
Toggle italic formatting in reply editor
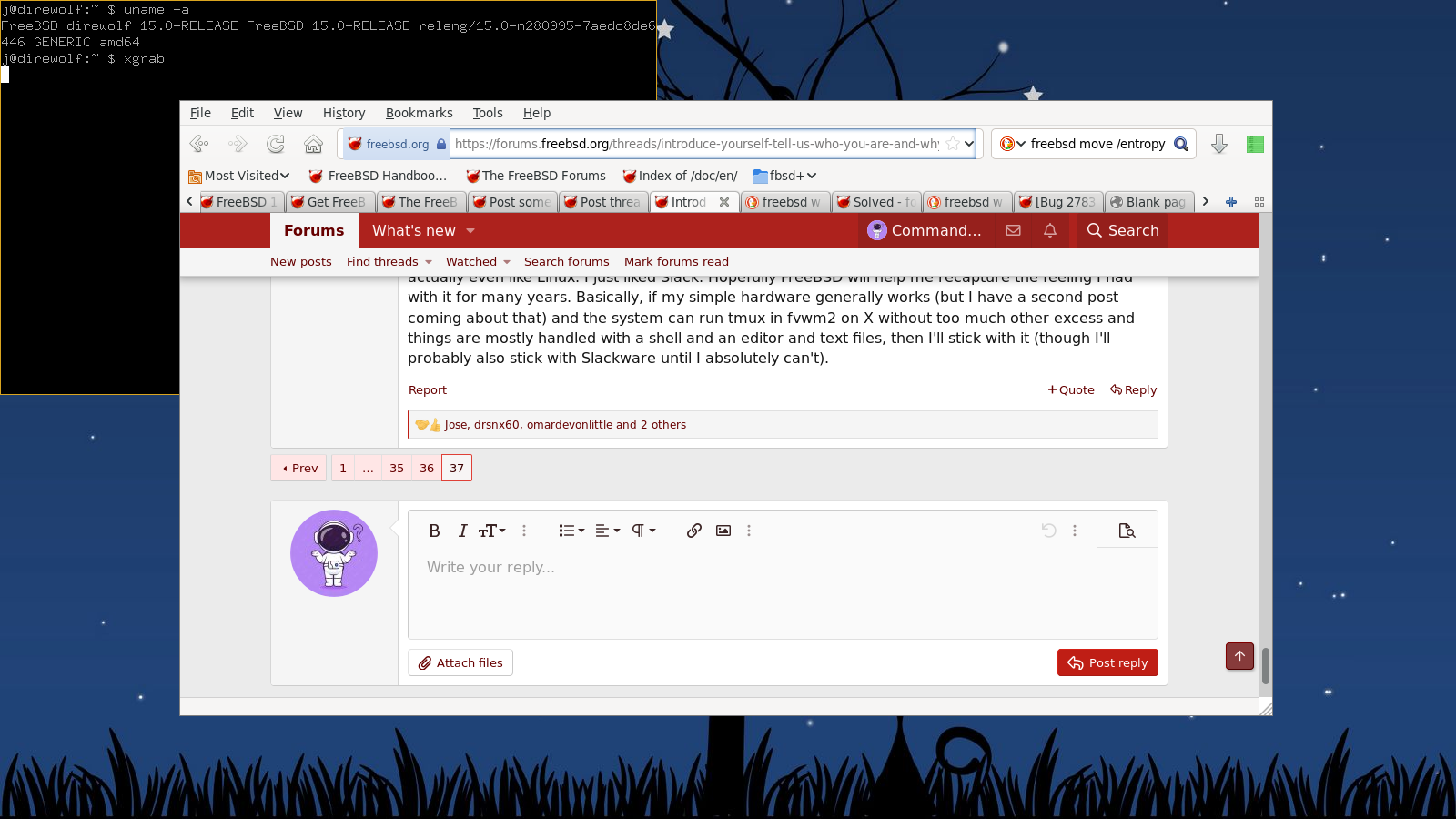coord(462,531)
